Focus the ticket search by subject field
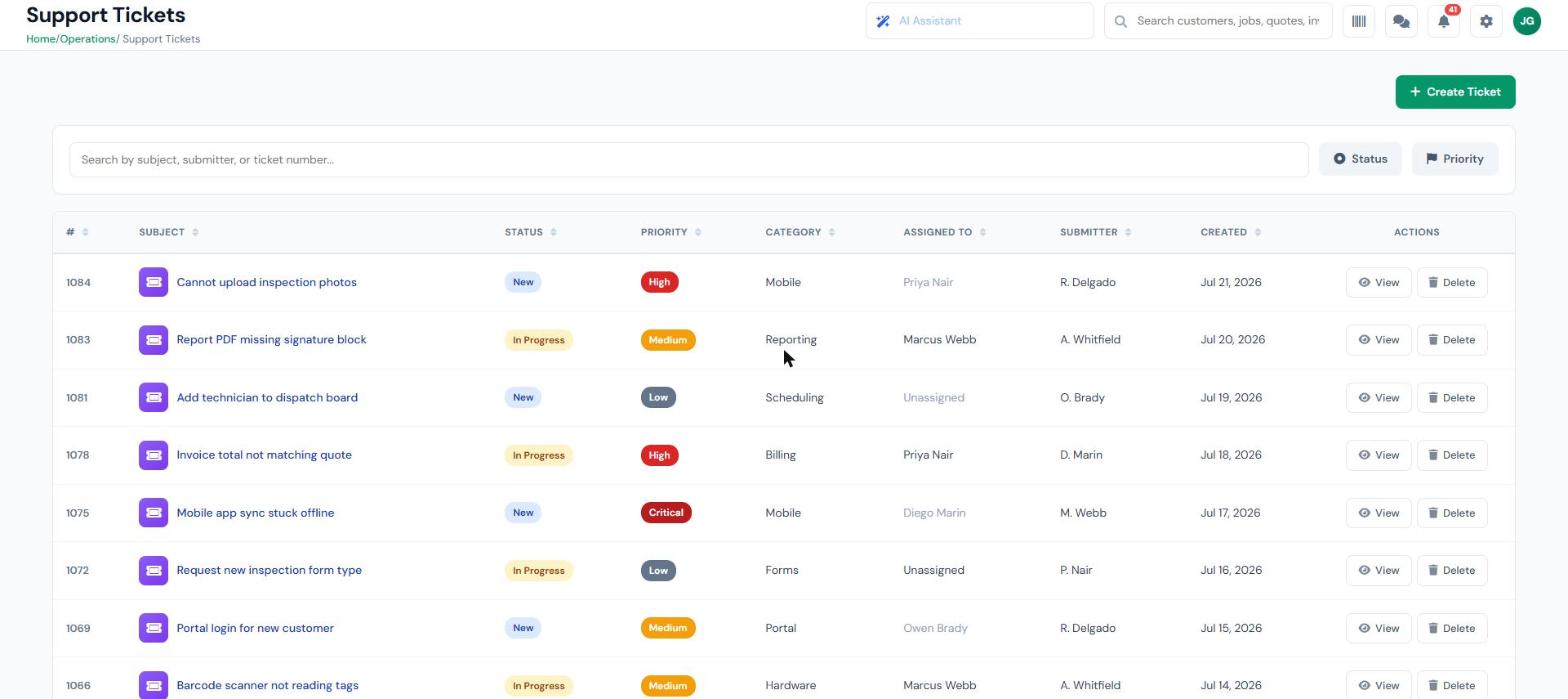Viewport: 1568px width, 699px height. (x=689, y=160)
